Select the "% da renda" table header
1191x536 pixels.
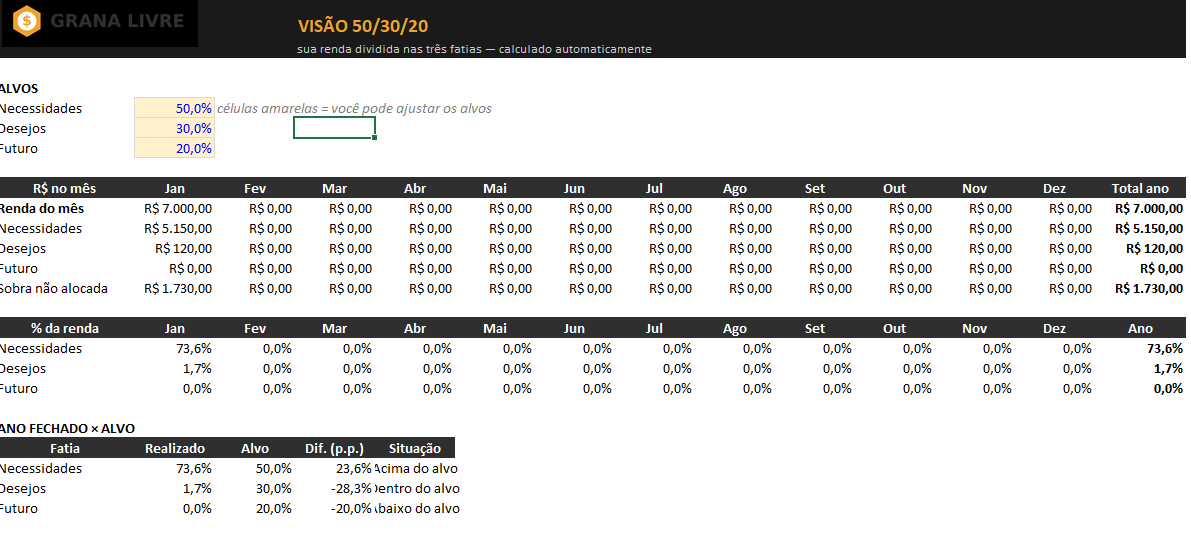pos(65,329)
